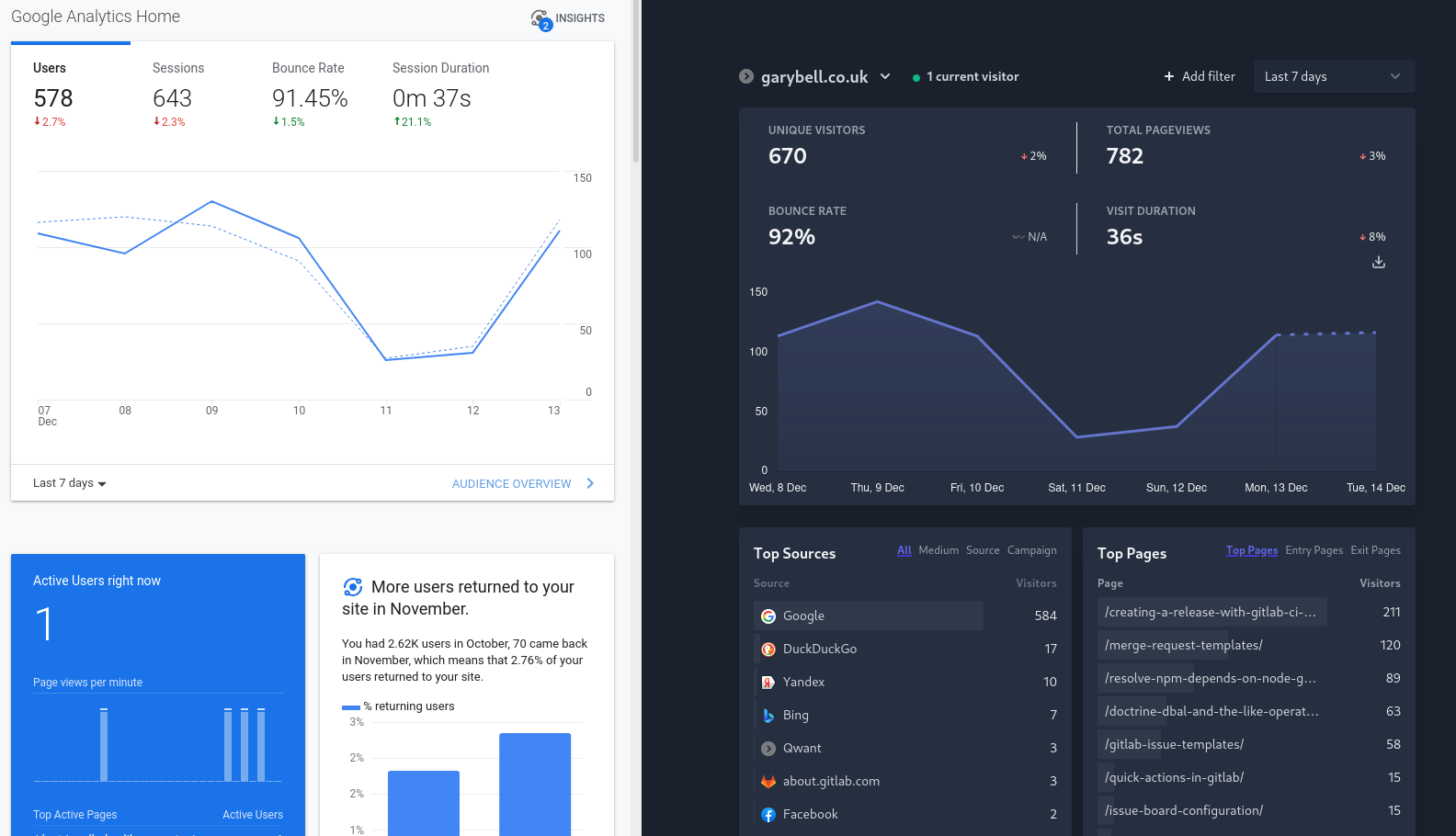Select the Bounce Rate metric tab

tap(310, 95)
